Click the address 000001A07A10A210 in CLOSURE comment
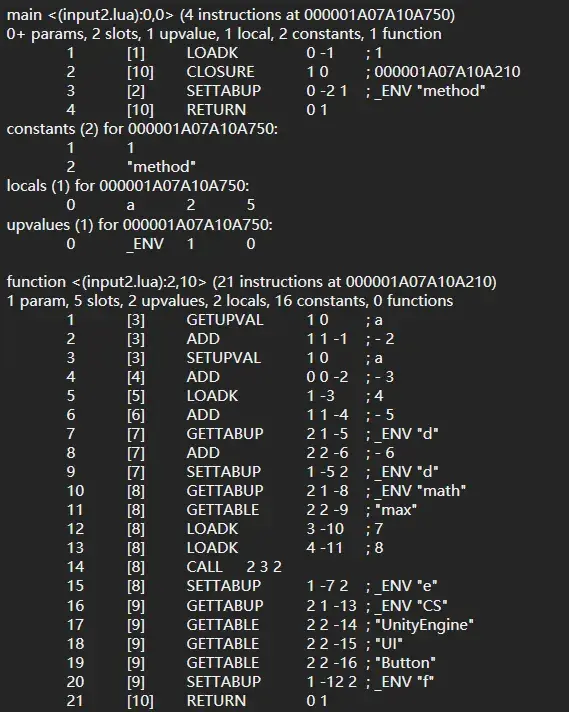The width and height of the screenshot is (569, 712). click(447, 72)
